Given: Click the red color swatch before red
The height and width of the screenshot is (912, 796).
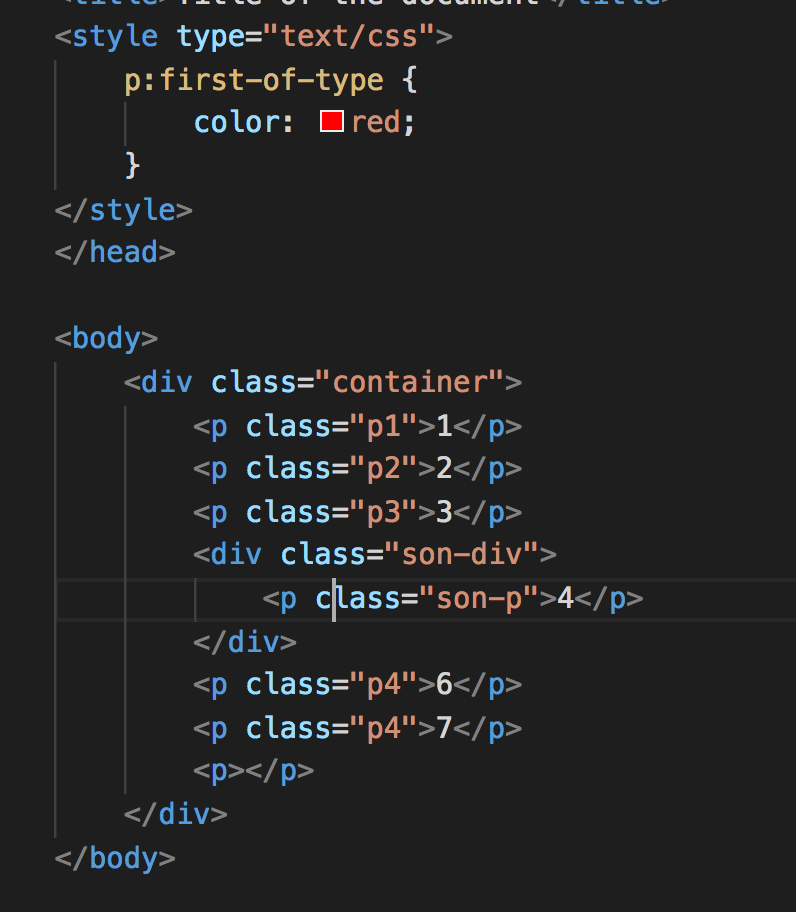Looking at the screenshot, I should pyautogui.click(x=331, y=122).
